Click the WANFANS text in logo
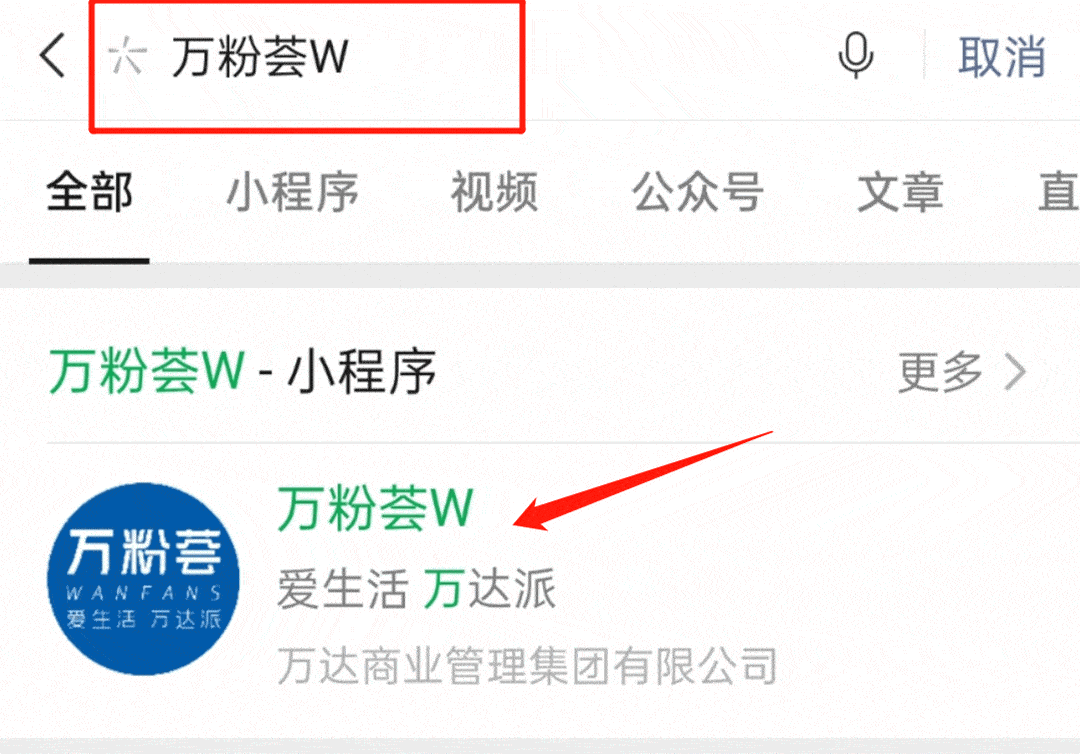 tap(143, 593)
